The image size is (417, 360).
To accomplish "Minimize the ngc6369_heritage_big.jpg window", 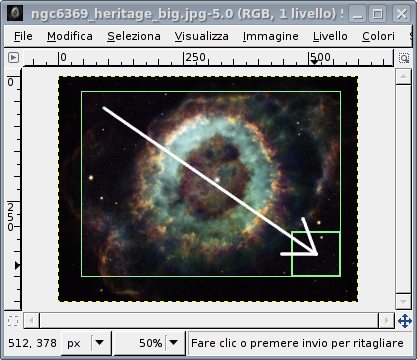I will click(x=357, y=14).
